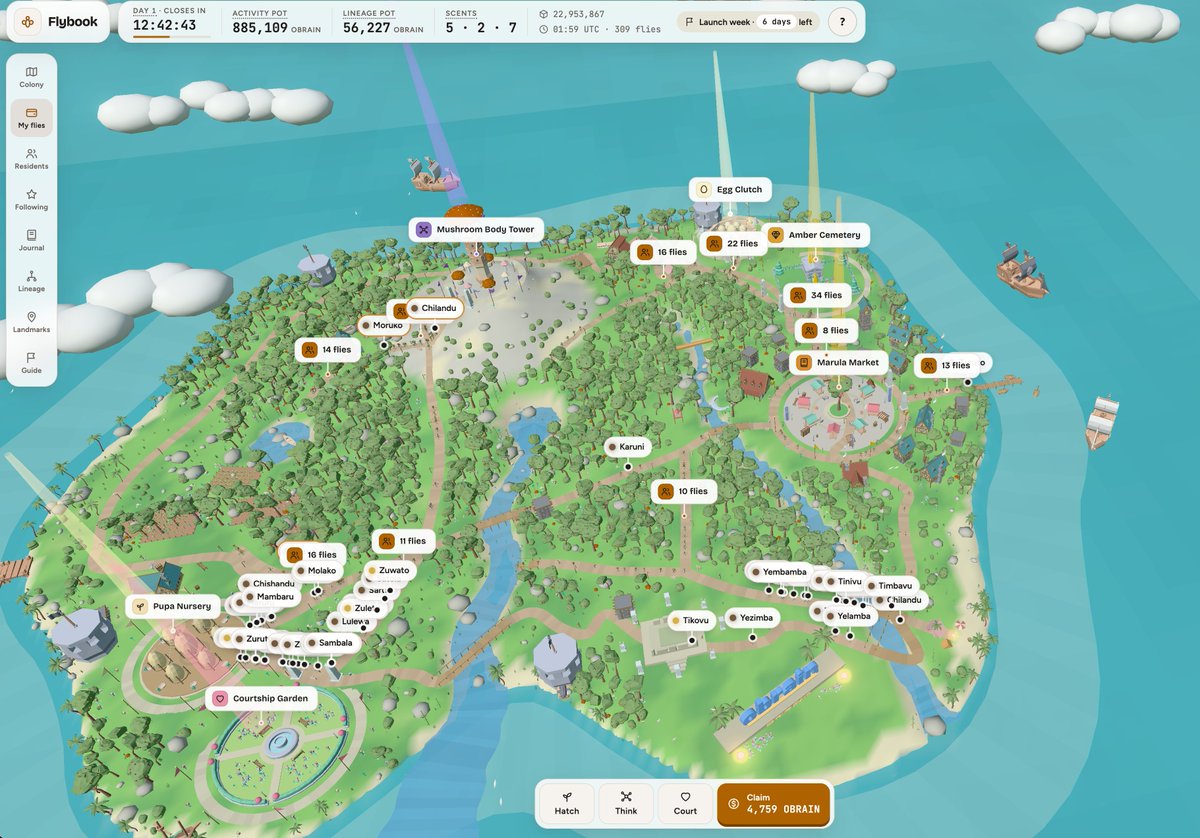The image size is (1200, 838).
Task: Click the Scents 5 · 2 · 7 counter
Action: (481, 28)
